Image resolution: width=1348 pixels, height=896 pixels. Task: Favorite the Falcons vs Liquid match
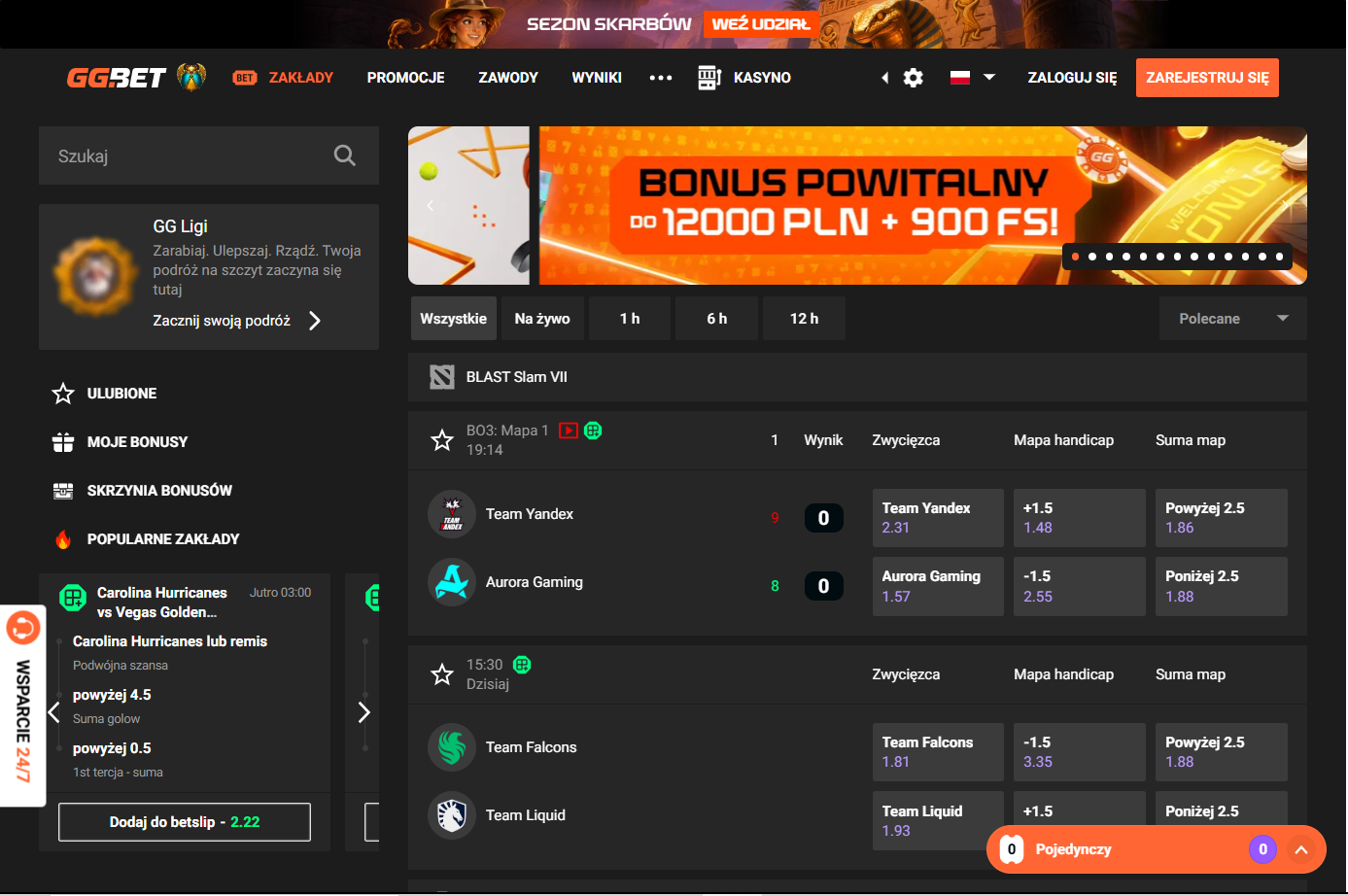442,674
